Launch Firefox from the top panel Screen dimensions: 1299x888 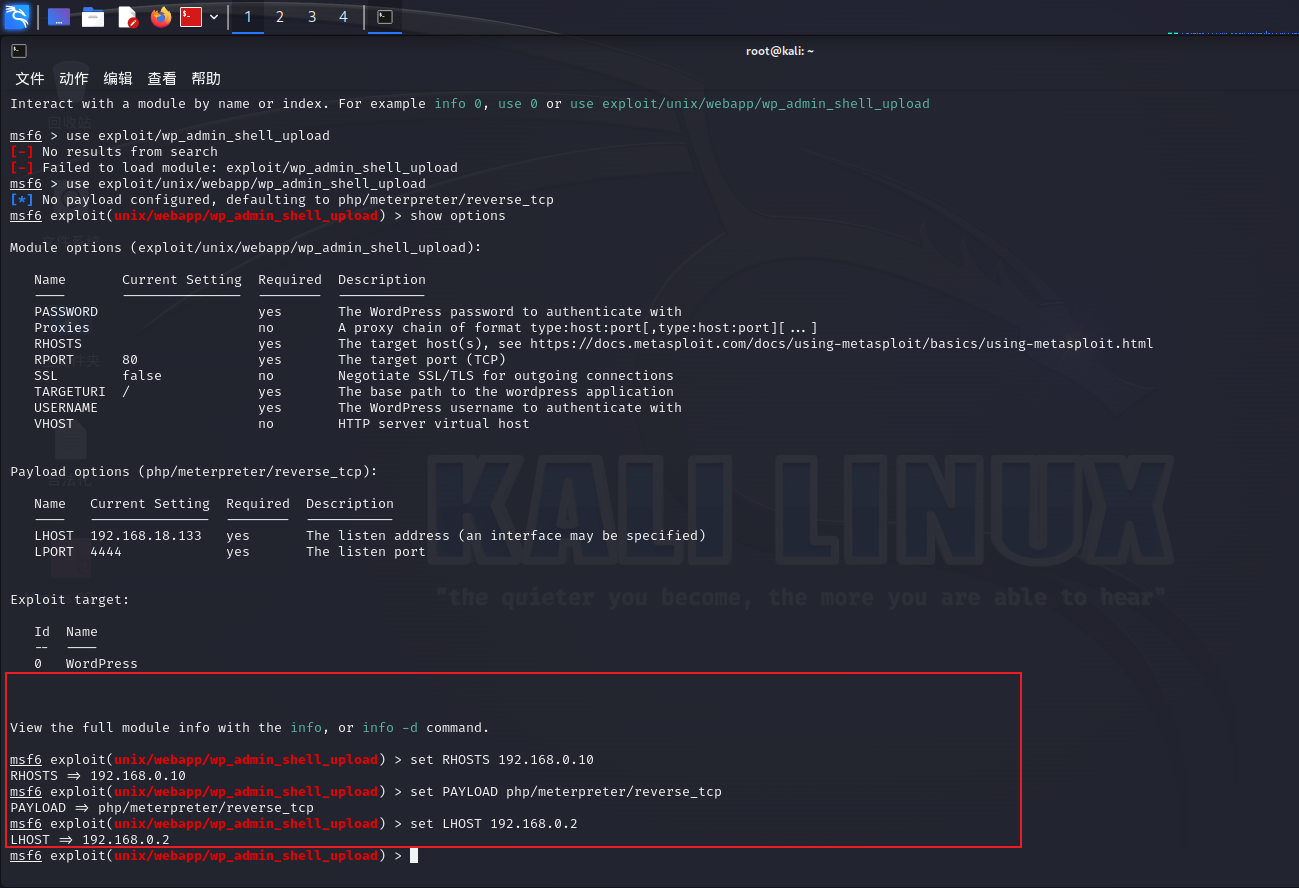(x=161, y=17)
